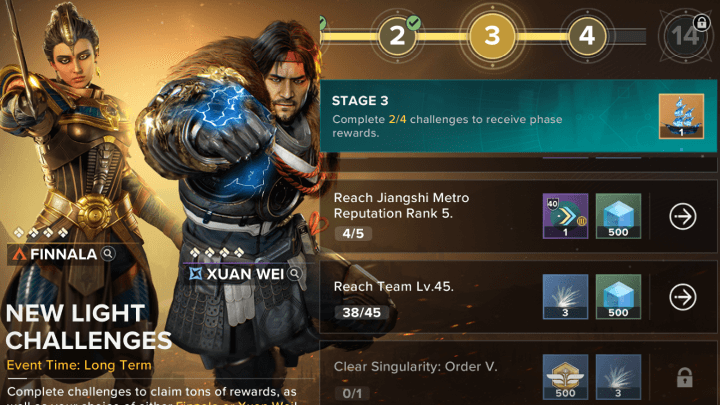Click the magnifier icon next to Finnala
The width and height of the screenshot is (720, 405).
click(x=108, y=253)
